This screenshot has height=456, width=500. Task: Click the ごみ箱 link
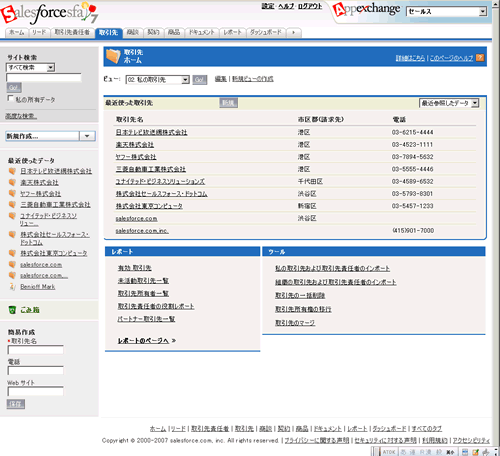30,310
